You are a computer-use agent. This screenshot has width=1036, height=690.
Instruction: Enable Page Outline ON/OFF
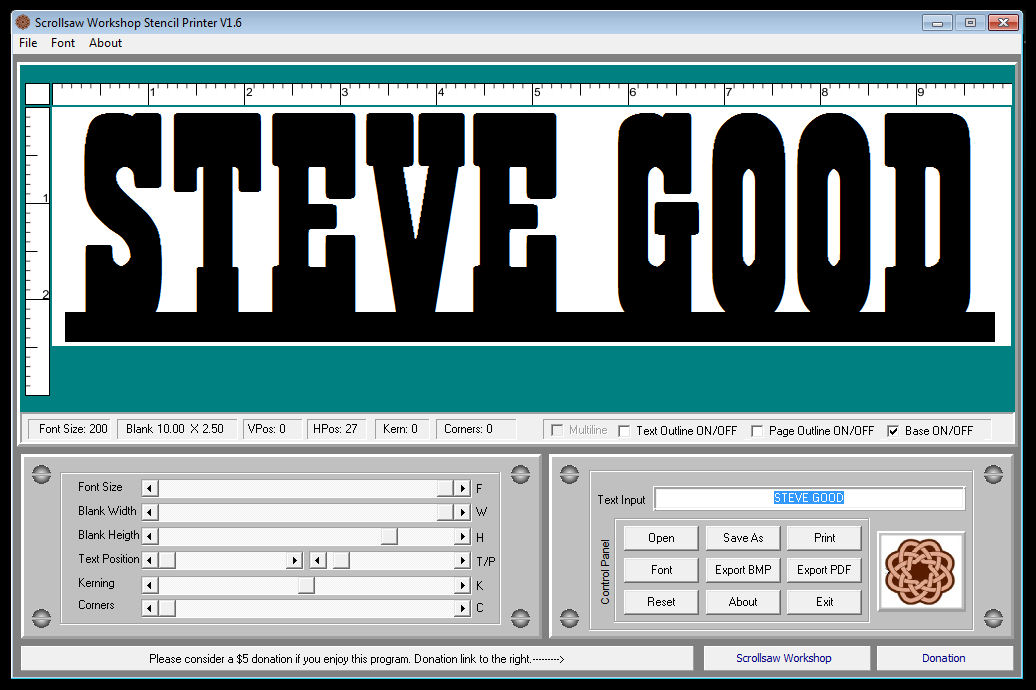758,432
